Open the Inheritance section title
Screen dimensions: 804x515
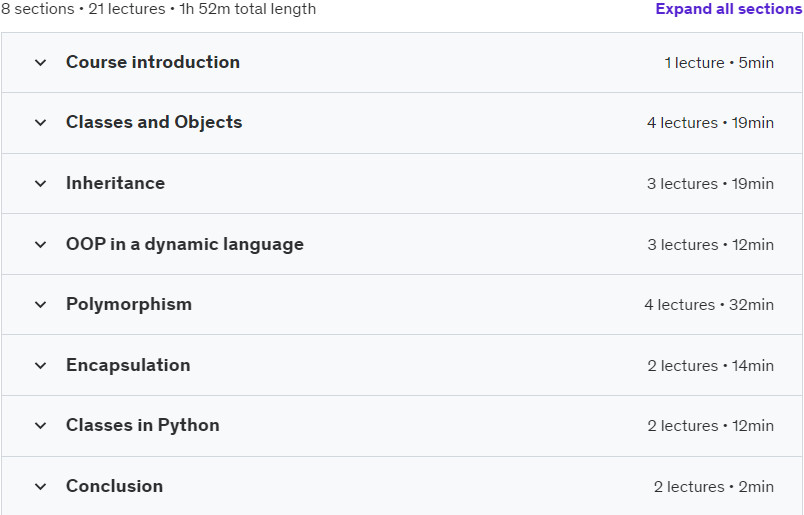click(x=115, y=183)
